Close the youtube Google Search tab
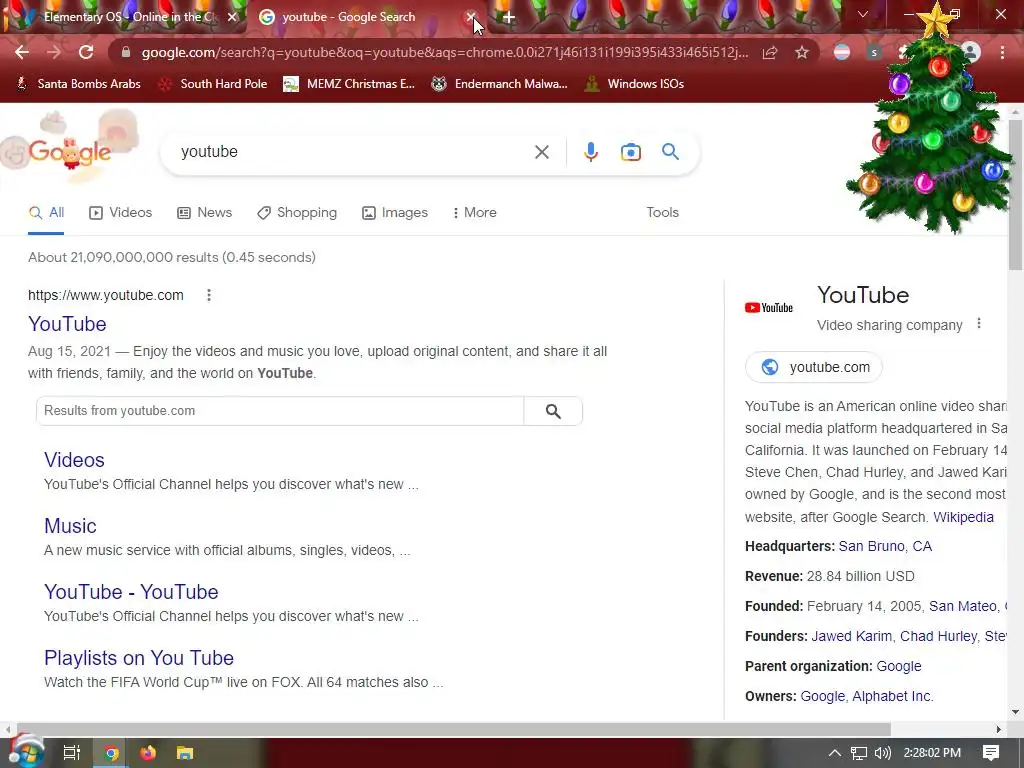Image resolution: width=1024 pixels, height=768 pixels. tap(471, 17)
